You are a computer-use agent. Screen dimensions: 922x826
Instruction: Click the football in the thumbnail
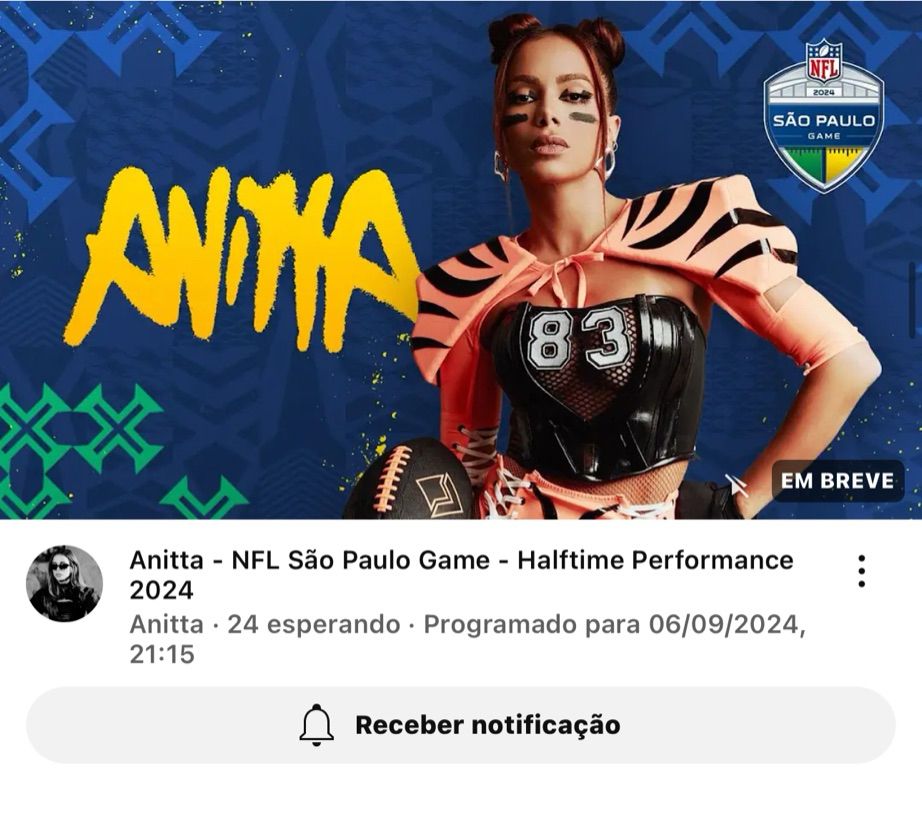410,481
